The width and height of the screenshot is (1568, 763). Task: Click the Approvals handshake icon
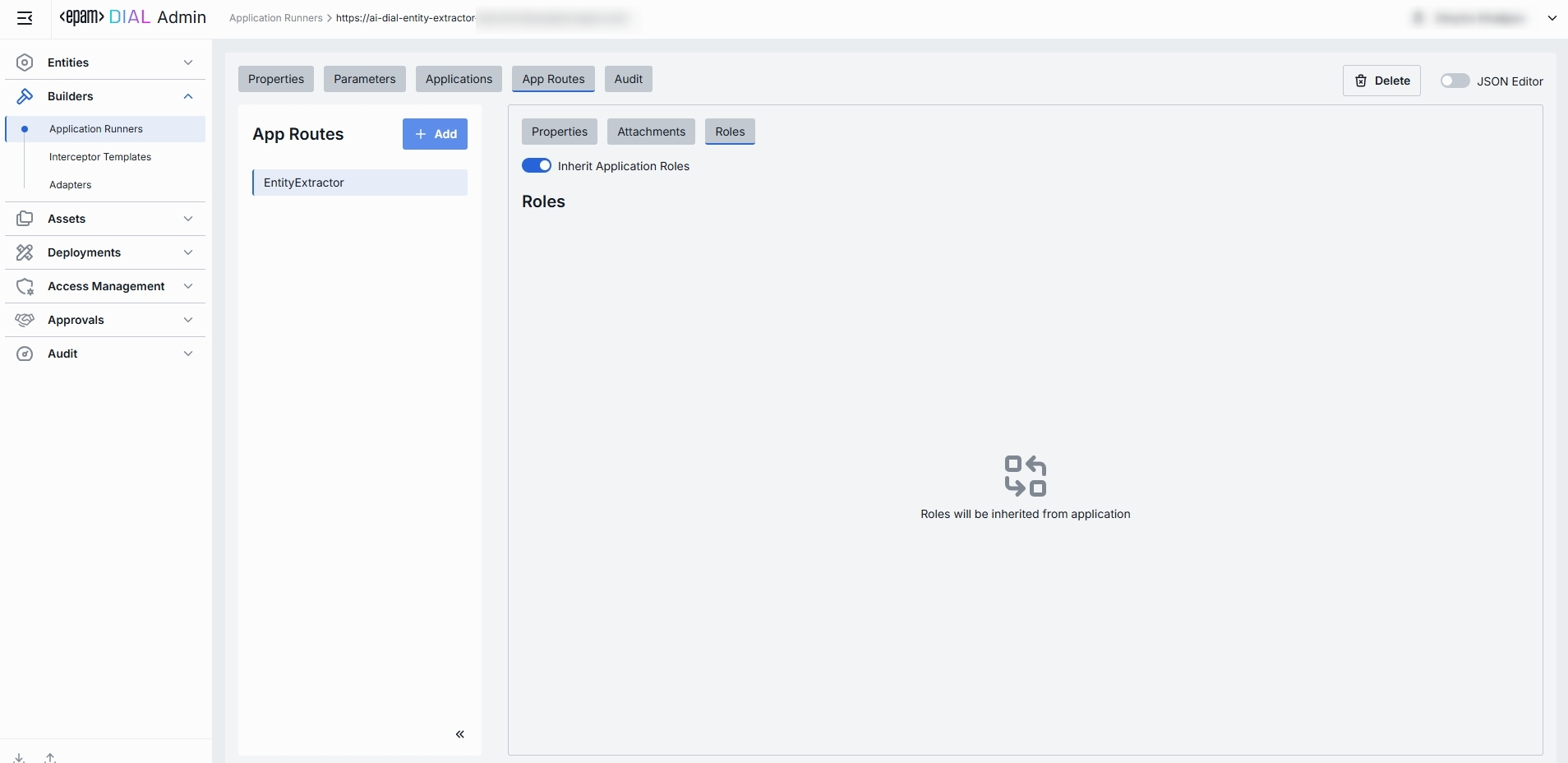click(25, 320)
